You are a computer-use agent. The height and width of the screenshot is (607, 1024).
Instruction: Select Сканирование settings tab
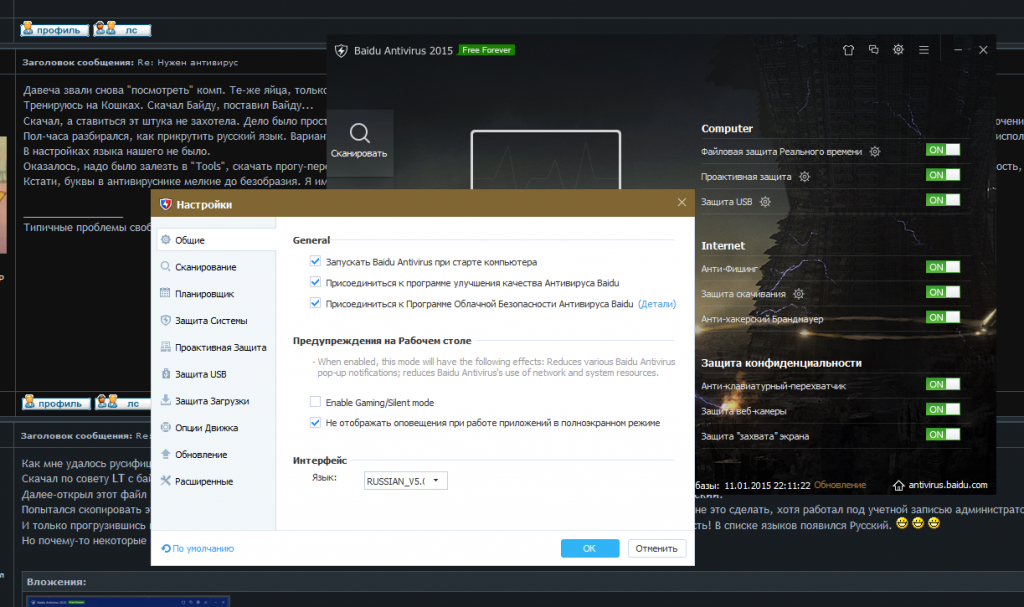click(216, 267)
